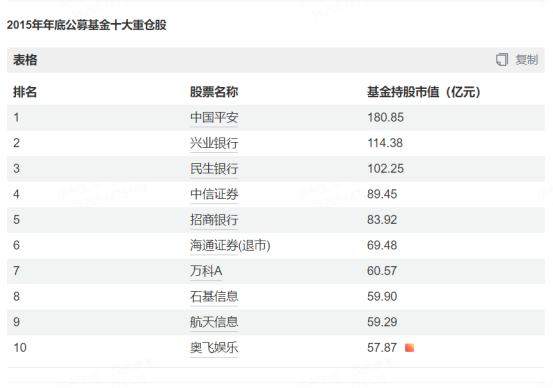Click the 排名 column header
Screen dimensions: 553x388
[25, 92]
